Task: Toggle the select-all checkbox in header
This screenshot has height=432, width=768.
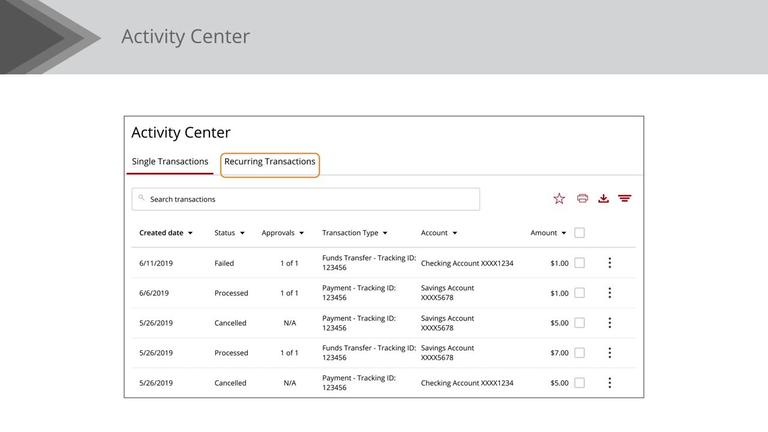Action: (580, 233)
